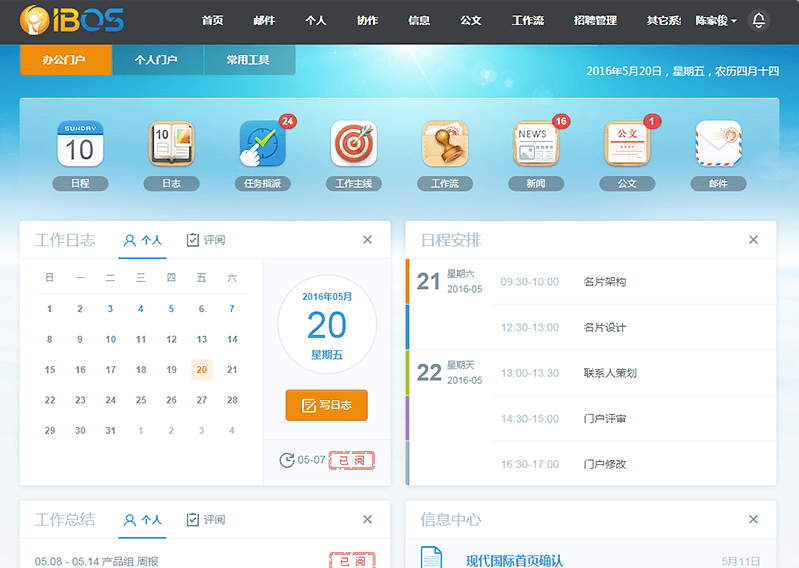The image size is (799, 568).
Task: Close the 工作日志 panel
Action: click(367, 239)
